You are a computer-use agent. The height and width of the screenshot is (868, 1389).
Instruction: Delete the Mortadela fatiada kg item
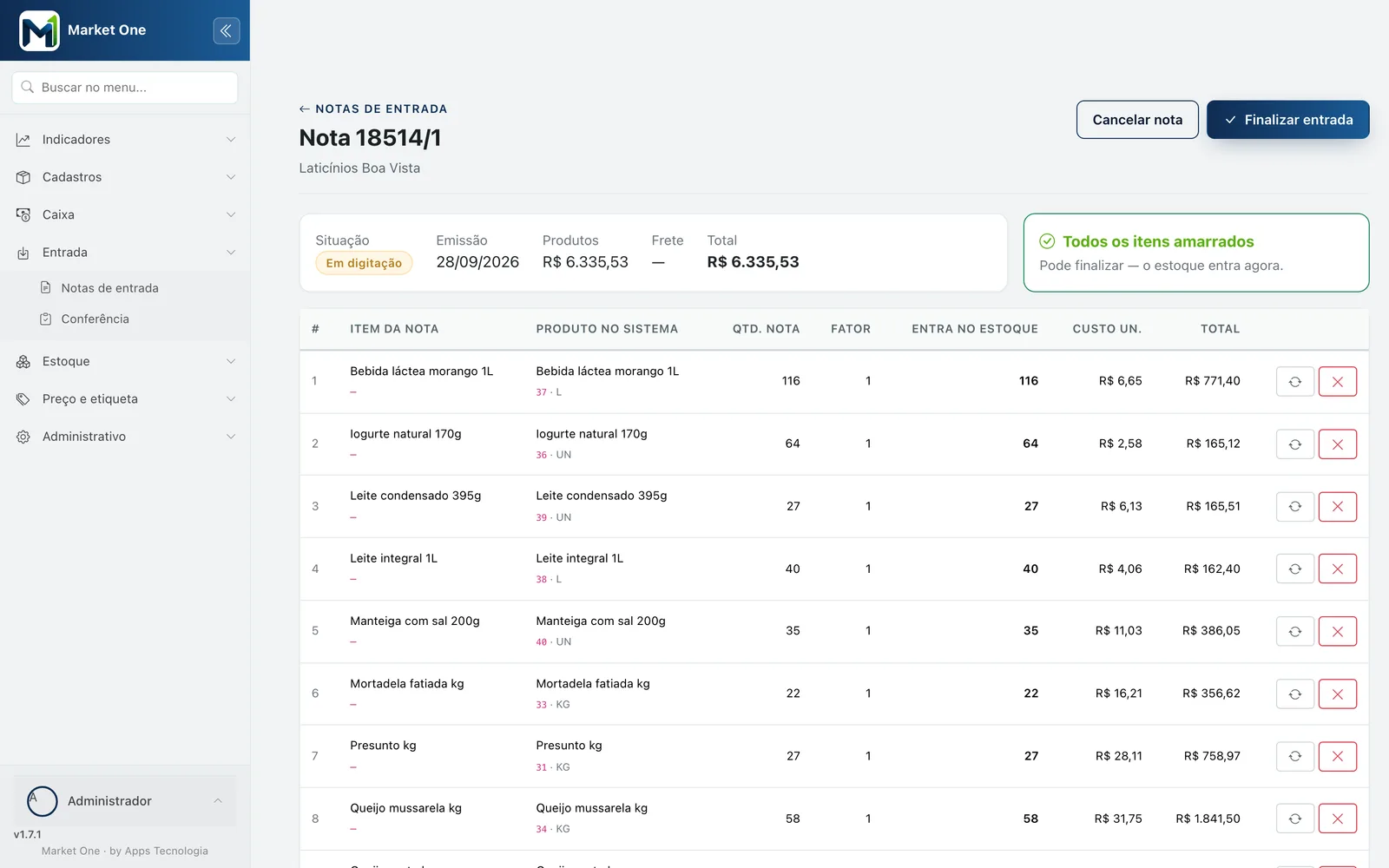1337,694
